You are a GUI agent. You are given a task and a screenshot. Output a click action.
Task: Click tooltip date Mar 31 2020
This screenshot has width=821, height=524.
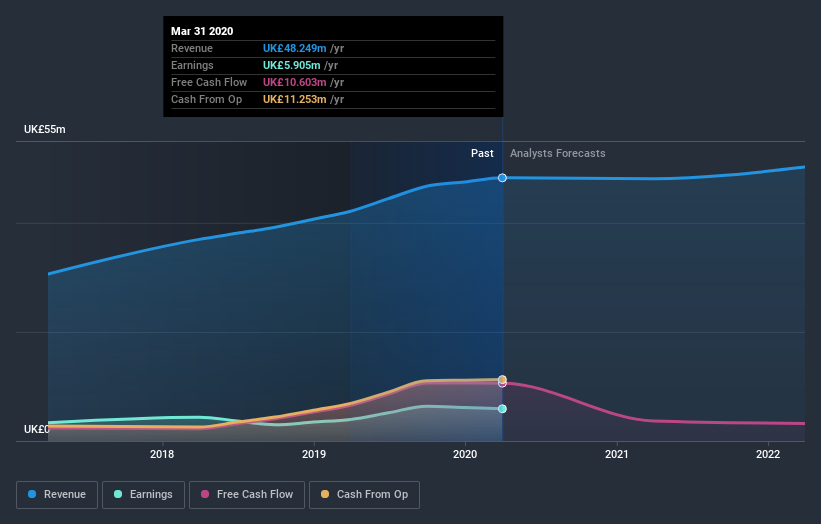[x=202, y=31]
